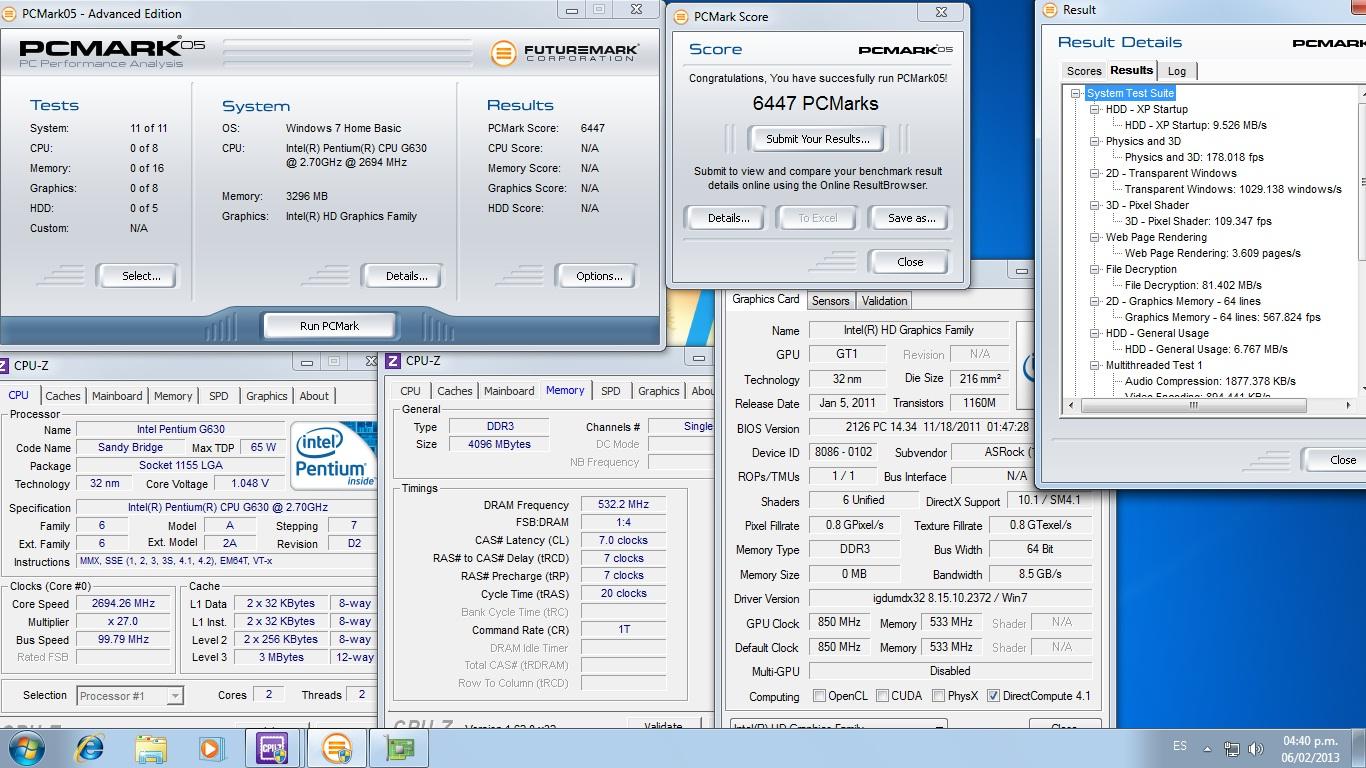Collapse the Multithreaded Test 1 node
Screen dimensions: 1366x768
point(1095,366)
